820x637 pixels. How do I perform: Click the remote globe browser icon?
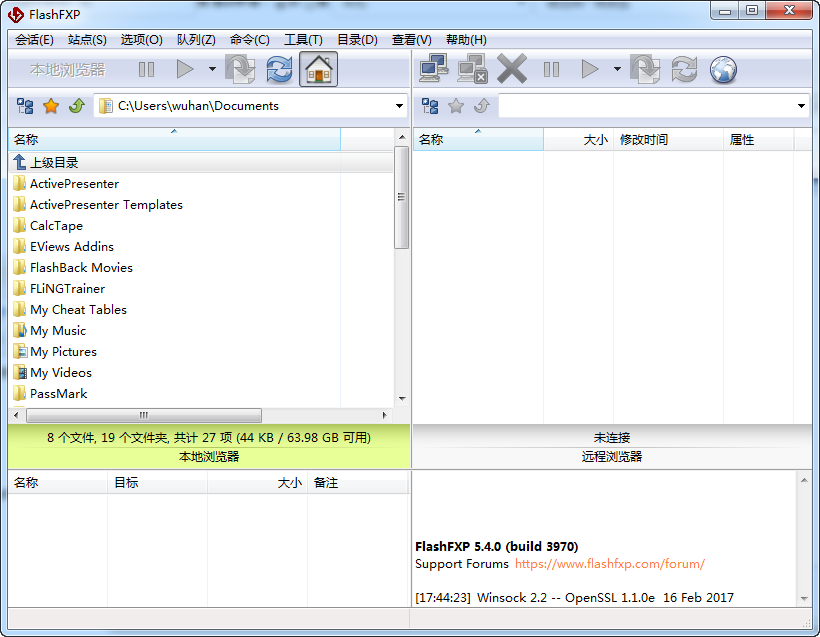(x=723, y=69)
